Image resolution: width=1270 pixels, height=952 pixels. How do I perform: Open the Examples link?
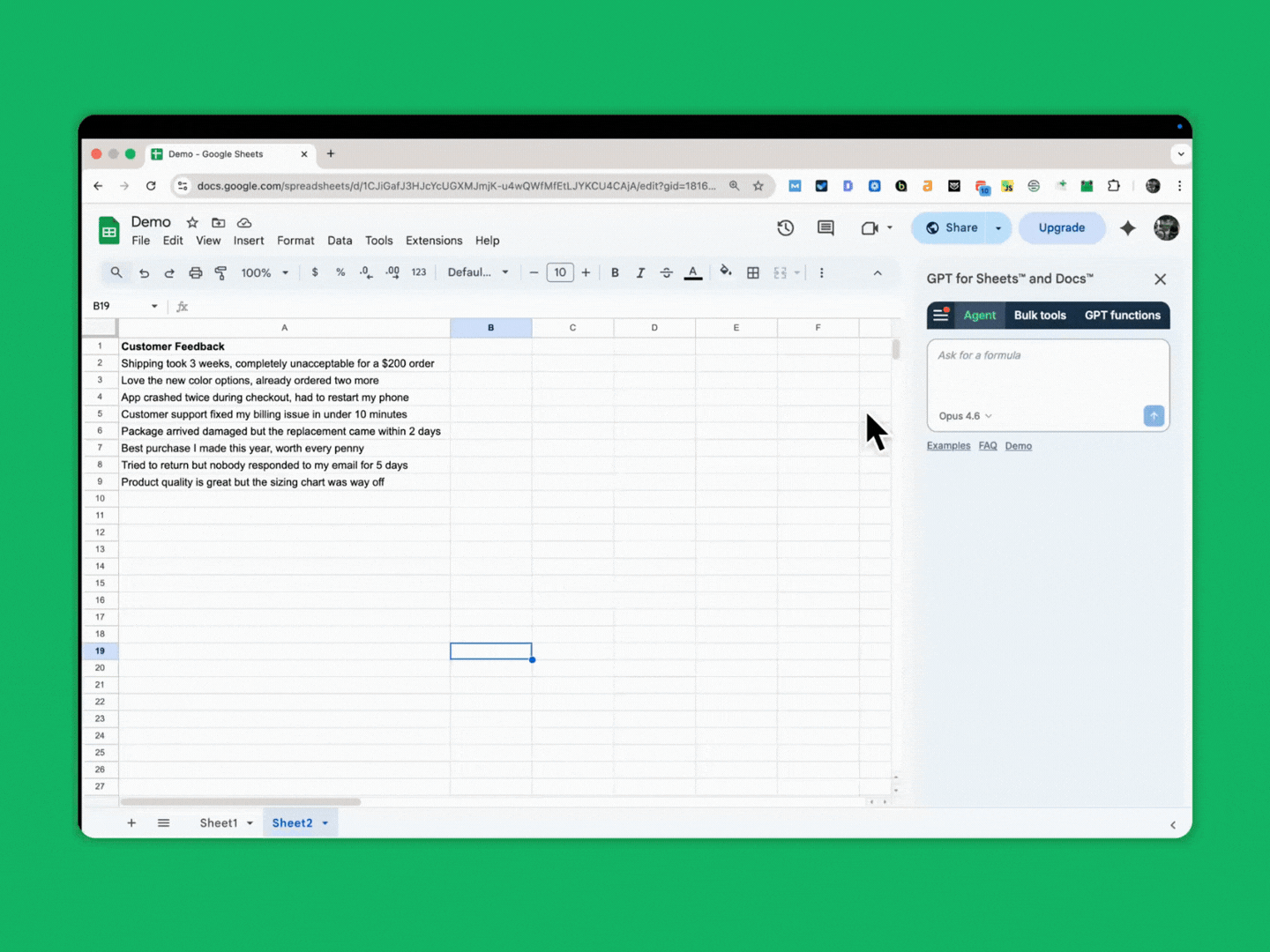pos(948,445)
